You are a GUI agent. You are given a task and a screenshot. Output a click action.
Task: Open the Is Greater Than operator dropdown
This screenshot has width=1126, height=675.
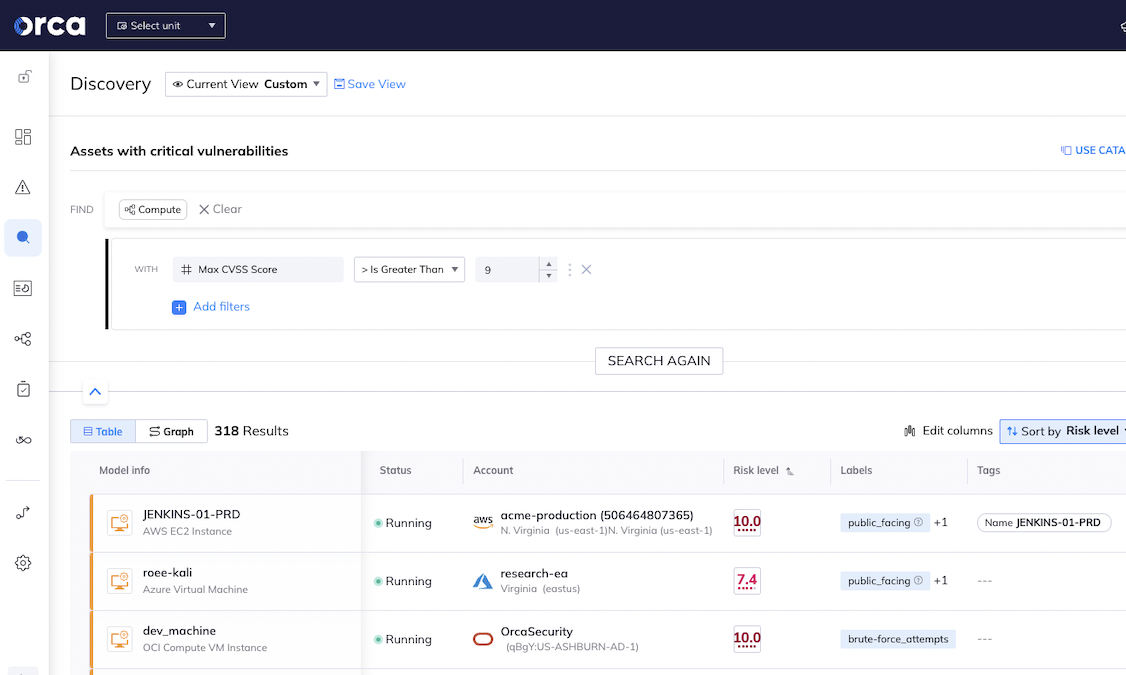[409, 269]
